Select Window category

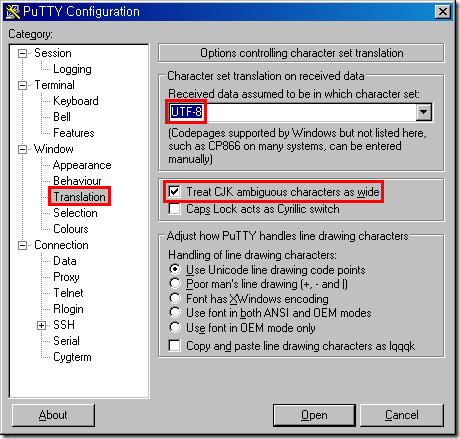54,149
